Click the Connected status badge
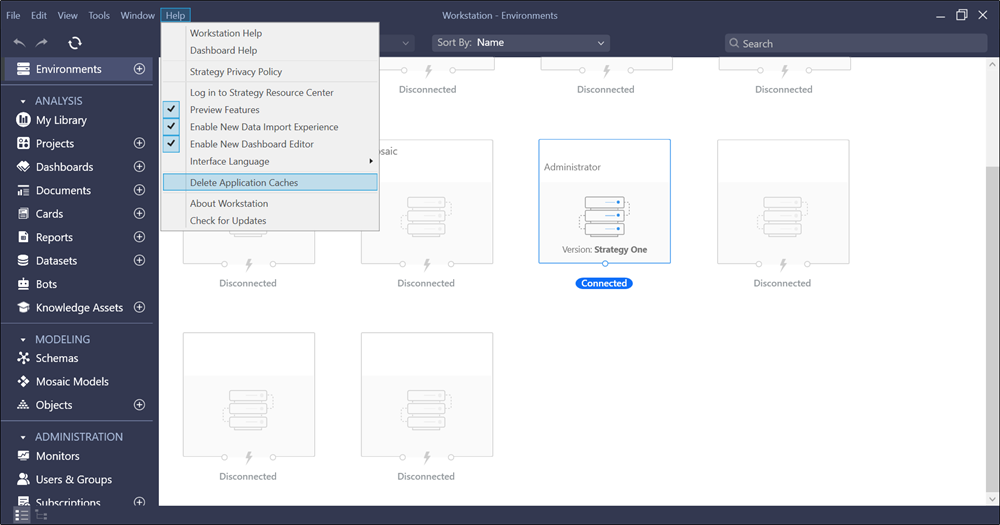 (x=604, y=283)
